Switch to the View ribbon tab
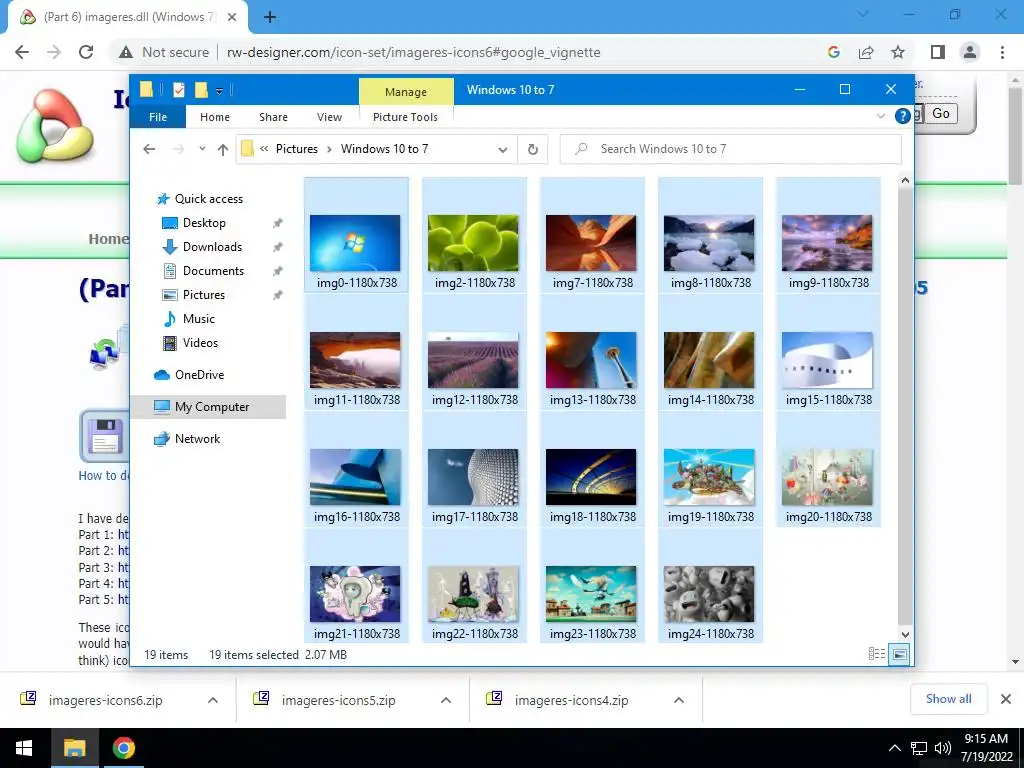The width and height of the screenshot is (1024, 768). point(329,117)
